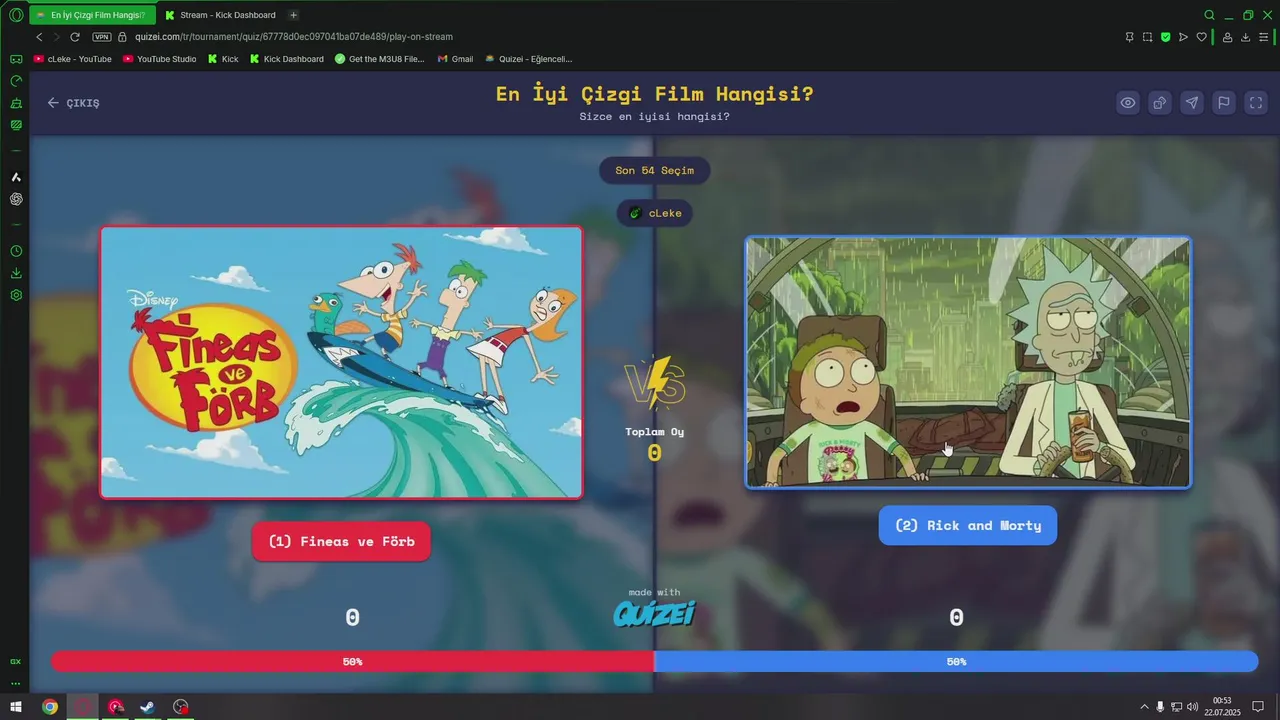The height and width of the screenshot is (720, 1280).
Task: Open the GX Control speedometer icon in the sidebar
Action: click(15, 81)
